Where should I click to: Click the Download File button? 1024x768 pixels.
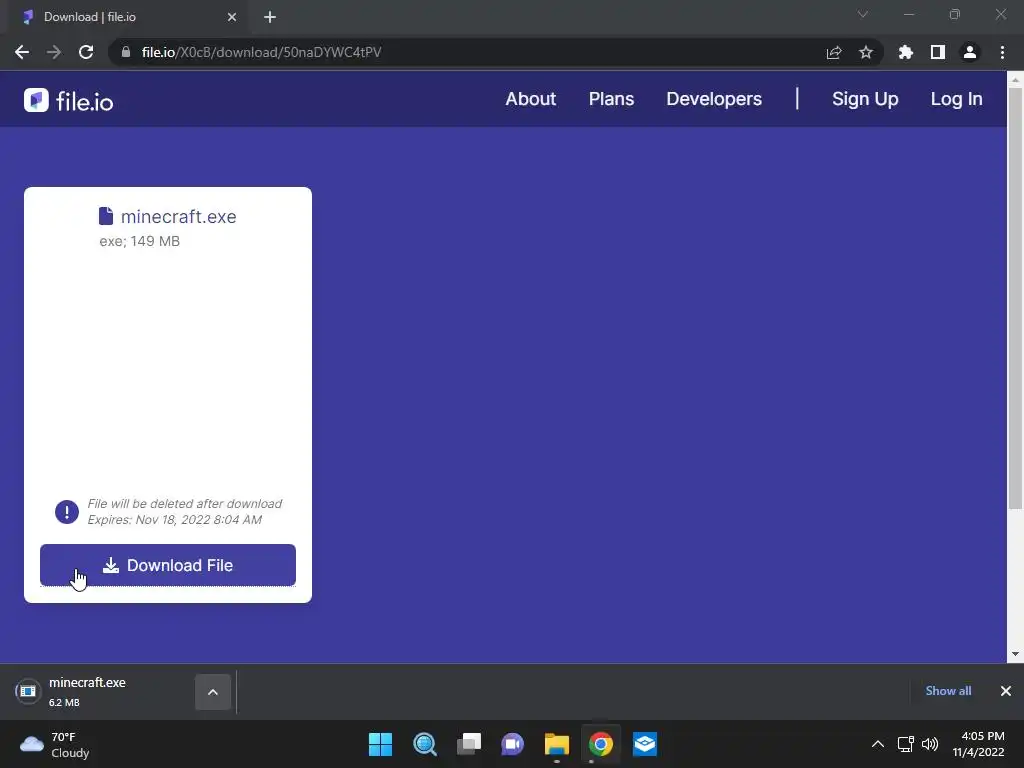pos(168,565)
